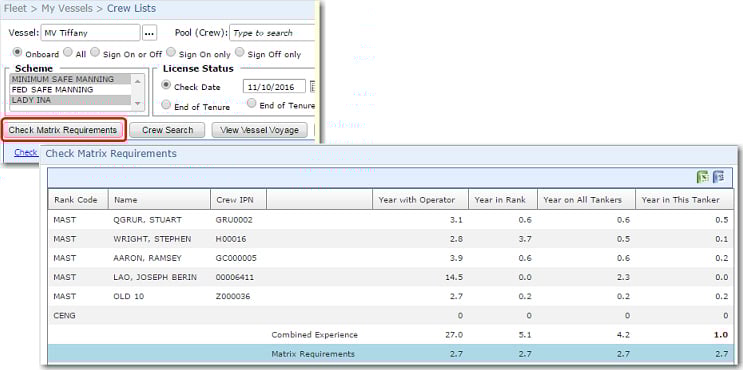Click Crew IPN GC000005
The height and width of the screenshot is (370, 743).
(236, 258)
